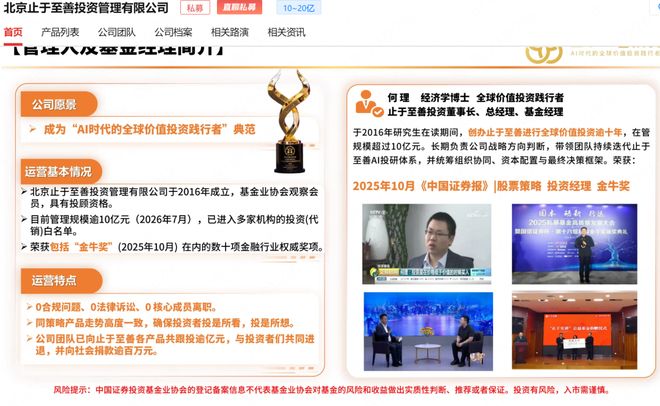The image size is (660, 406).
Task: Click the 私募 tag badge
Action: point(195,8)
